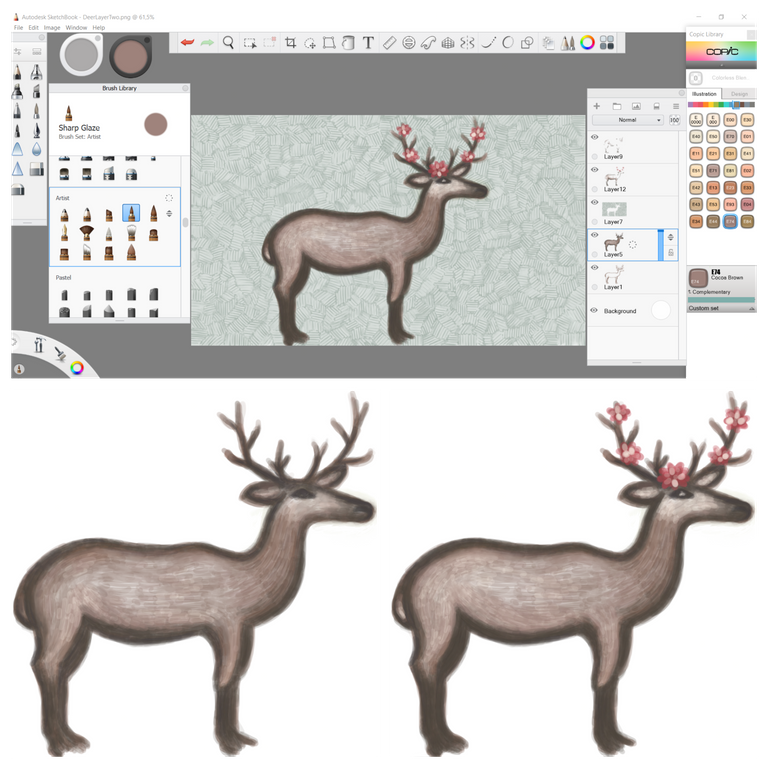Select the Flood Fill bucket tool
The height and width of the screenshot is (768, 768).
coord(348,43)
